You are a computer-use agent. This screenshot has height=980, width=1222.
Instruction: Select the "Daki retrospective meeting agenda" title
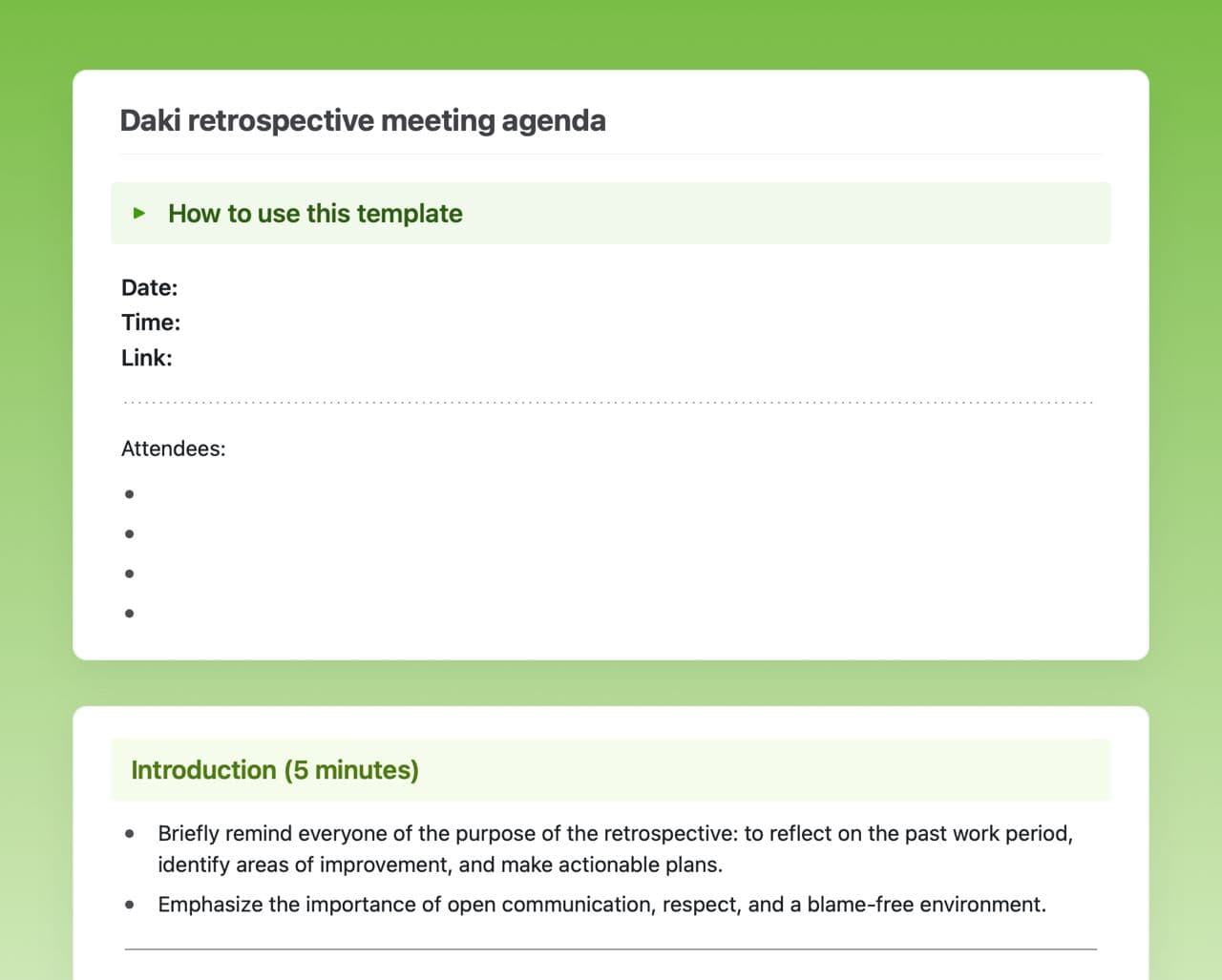point(363,121)
